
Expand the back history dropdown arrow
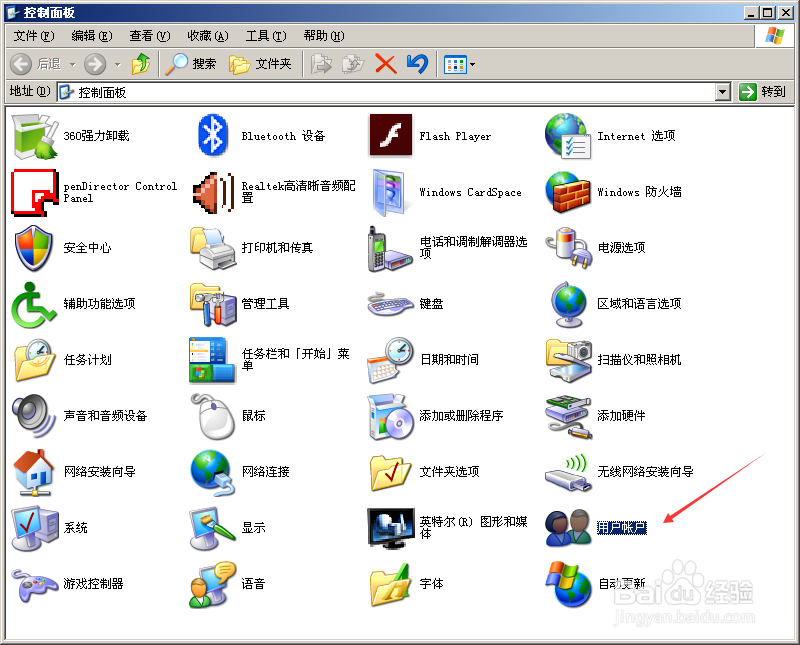tap(72, 64)
